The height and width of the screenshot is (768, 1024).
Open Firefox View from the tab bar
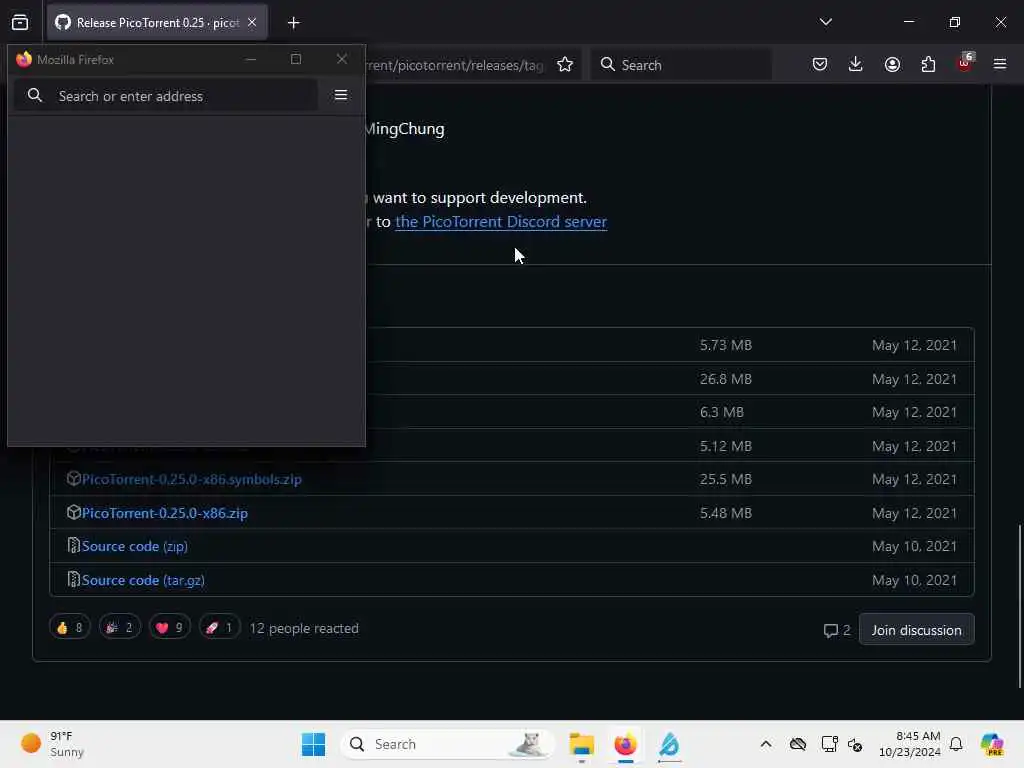20,23
